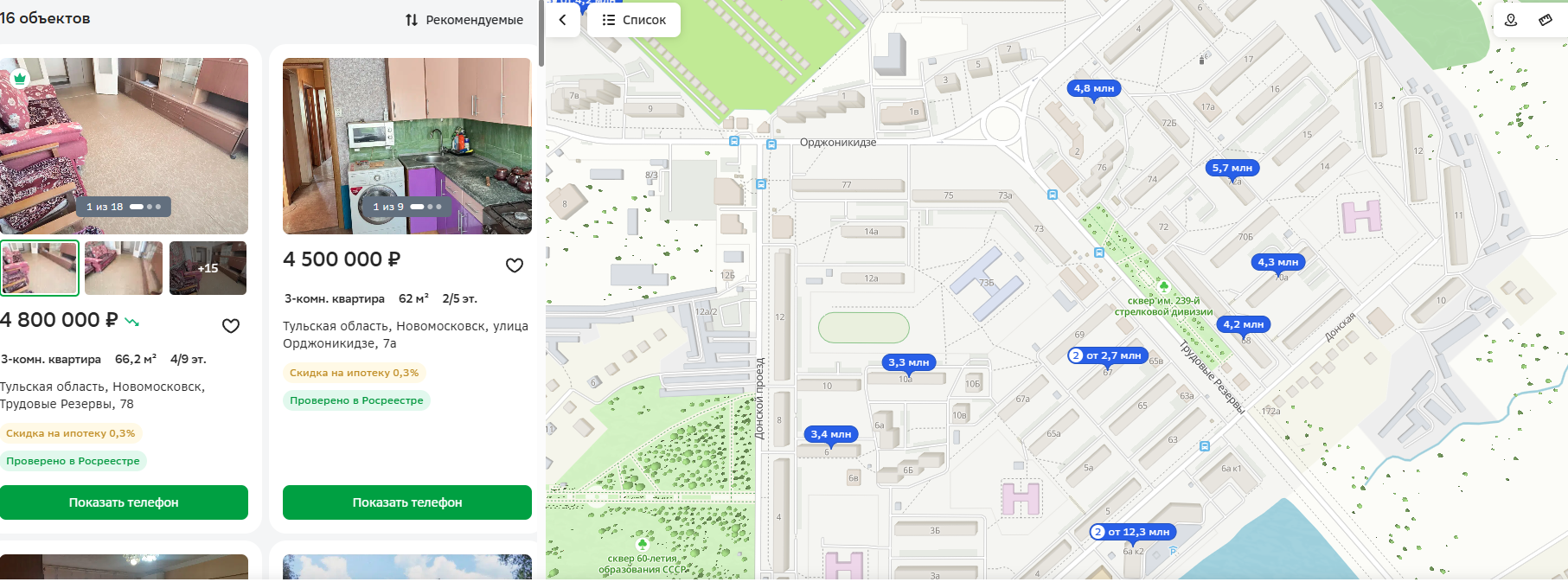Expand the cluster marker от 12,3 млн
Viewport: 1568px width, 582px height.
coord(1131,533)
